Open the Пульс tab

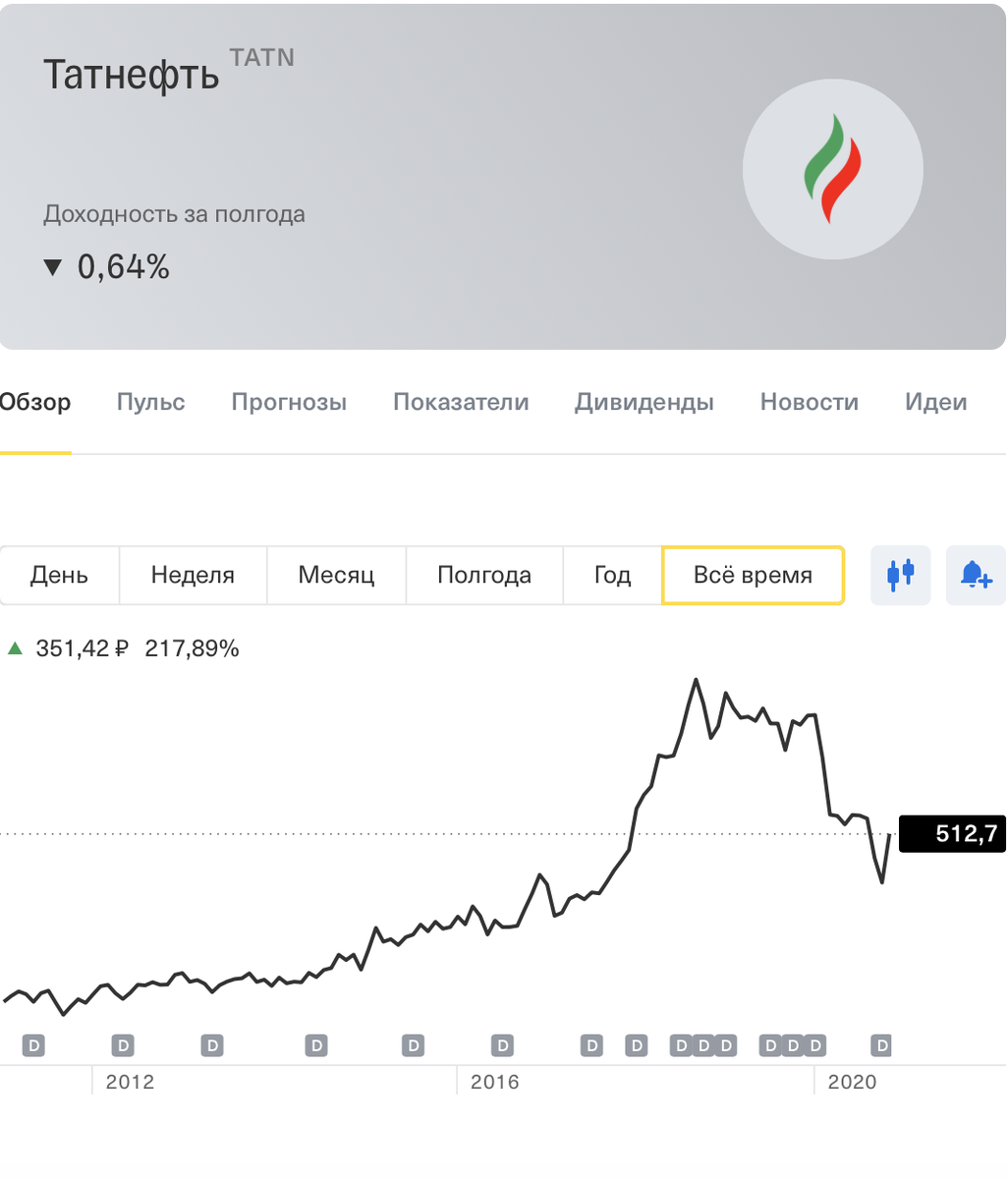click(x=150, y=402)
